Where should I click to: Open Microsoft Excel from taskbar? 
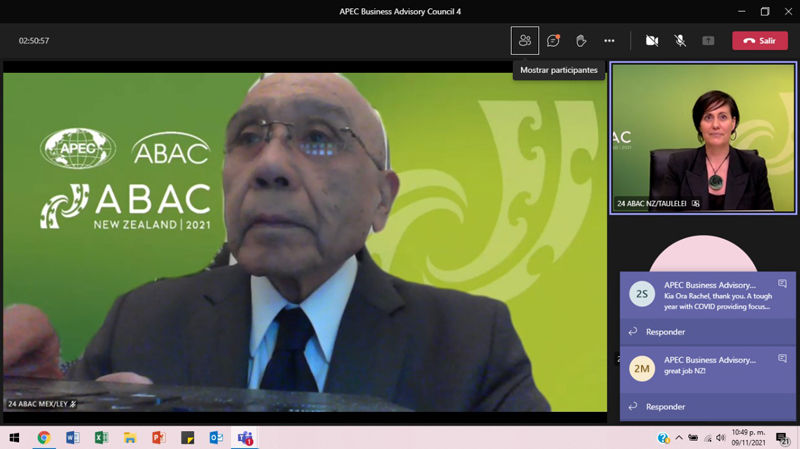pos(101,438)
